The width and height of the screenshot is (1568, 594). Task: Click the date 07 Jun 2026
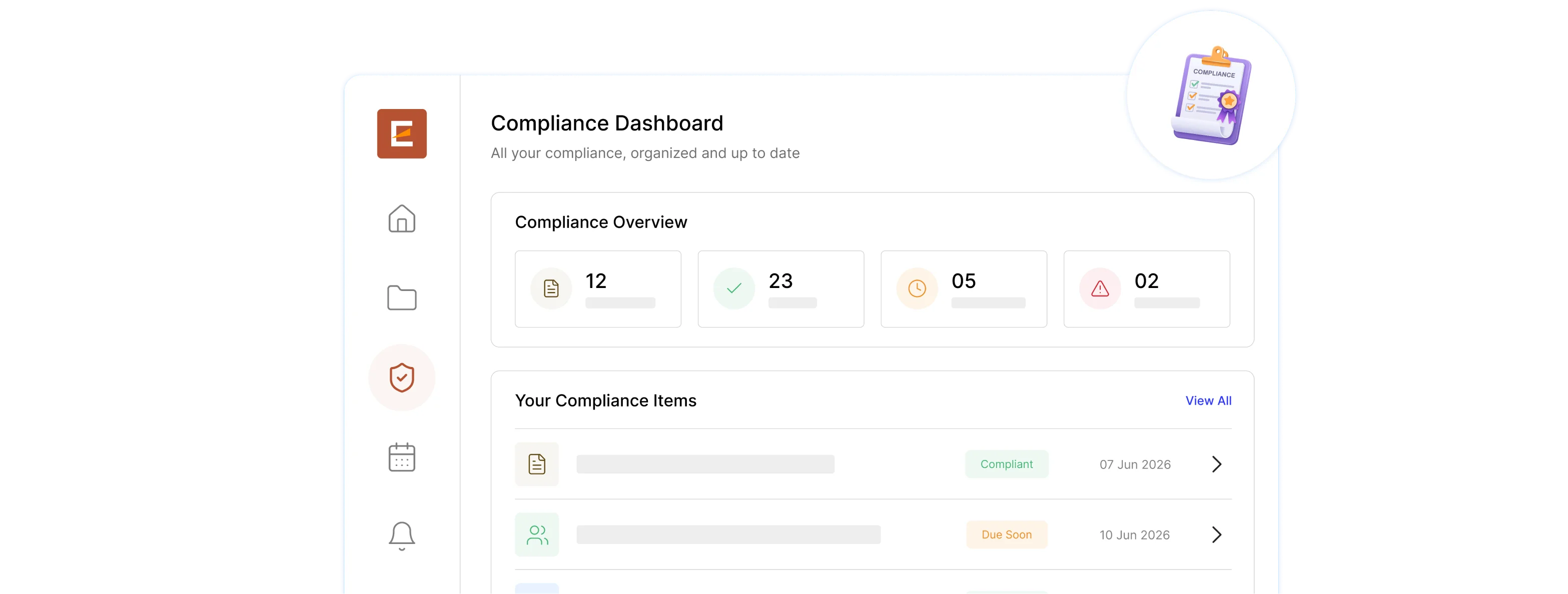1135,464
